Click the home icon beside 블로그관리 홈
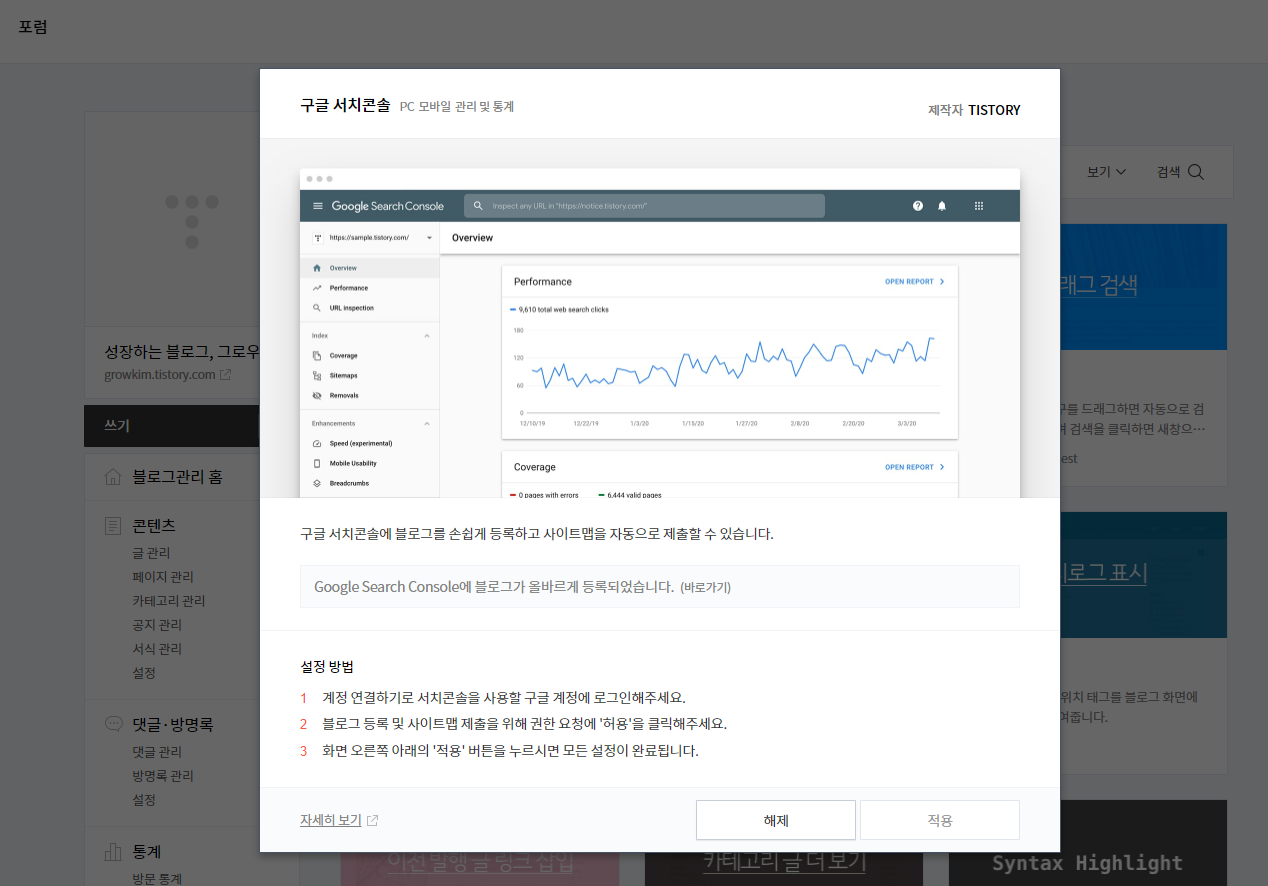Image resolution: width=1268 pixels, height=886 pixels. [x=113, y=477]
